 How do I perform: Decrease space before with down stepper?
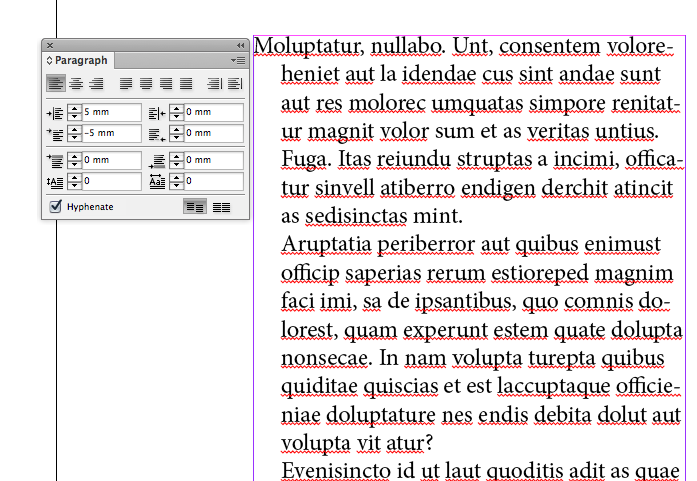75,164
